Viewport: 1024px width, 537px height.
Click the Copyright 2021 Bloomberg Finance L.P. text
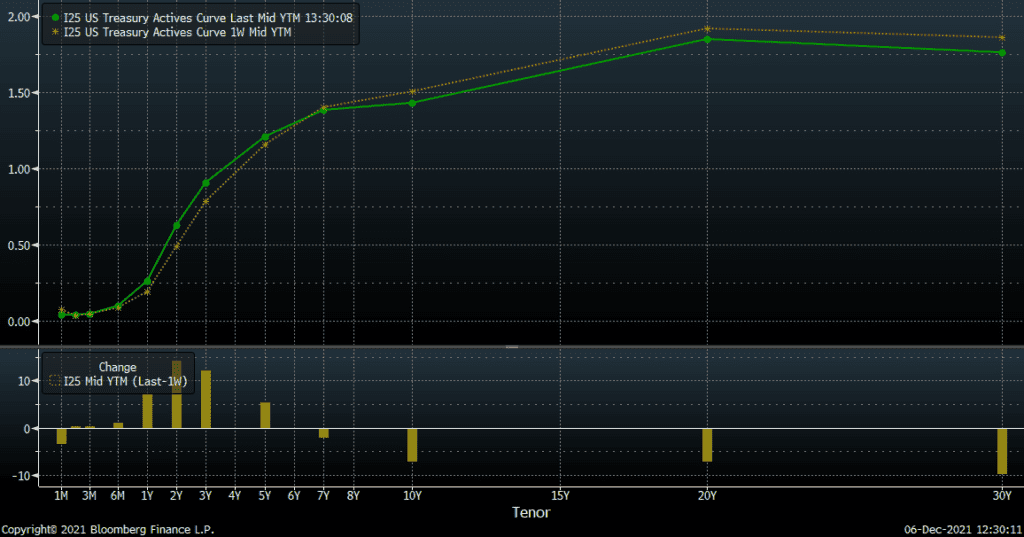108,530
